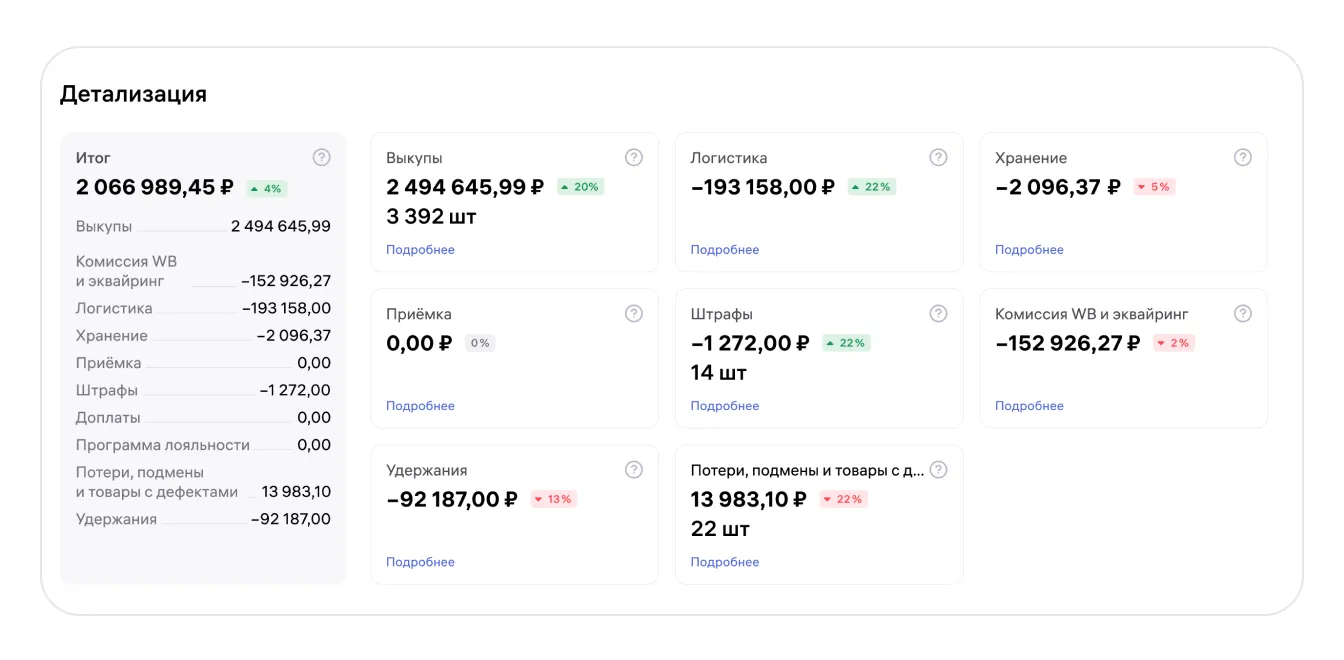Image resolution: width=1344 pixels, height=660 pixels.
Task: Open Подробнее details for Приёмка
Action: (x=420, y=406)
